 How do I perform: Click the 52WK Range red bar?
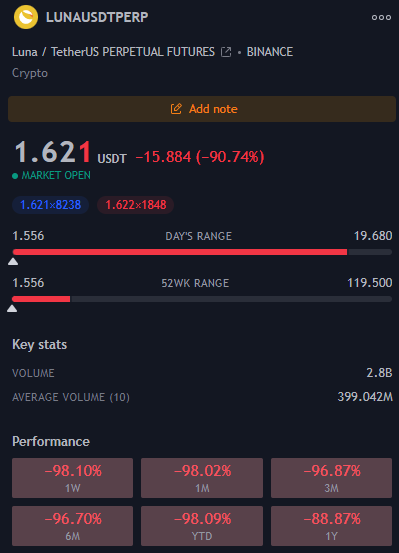click(41, 299)
